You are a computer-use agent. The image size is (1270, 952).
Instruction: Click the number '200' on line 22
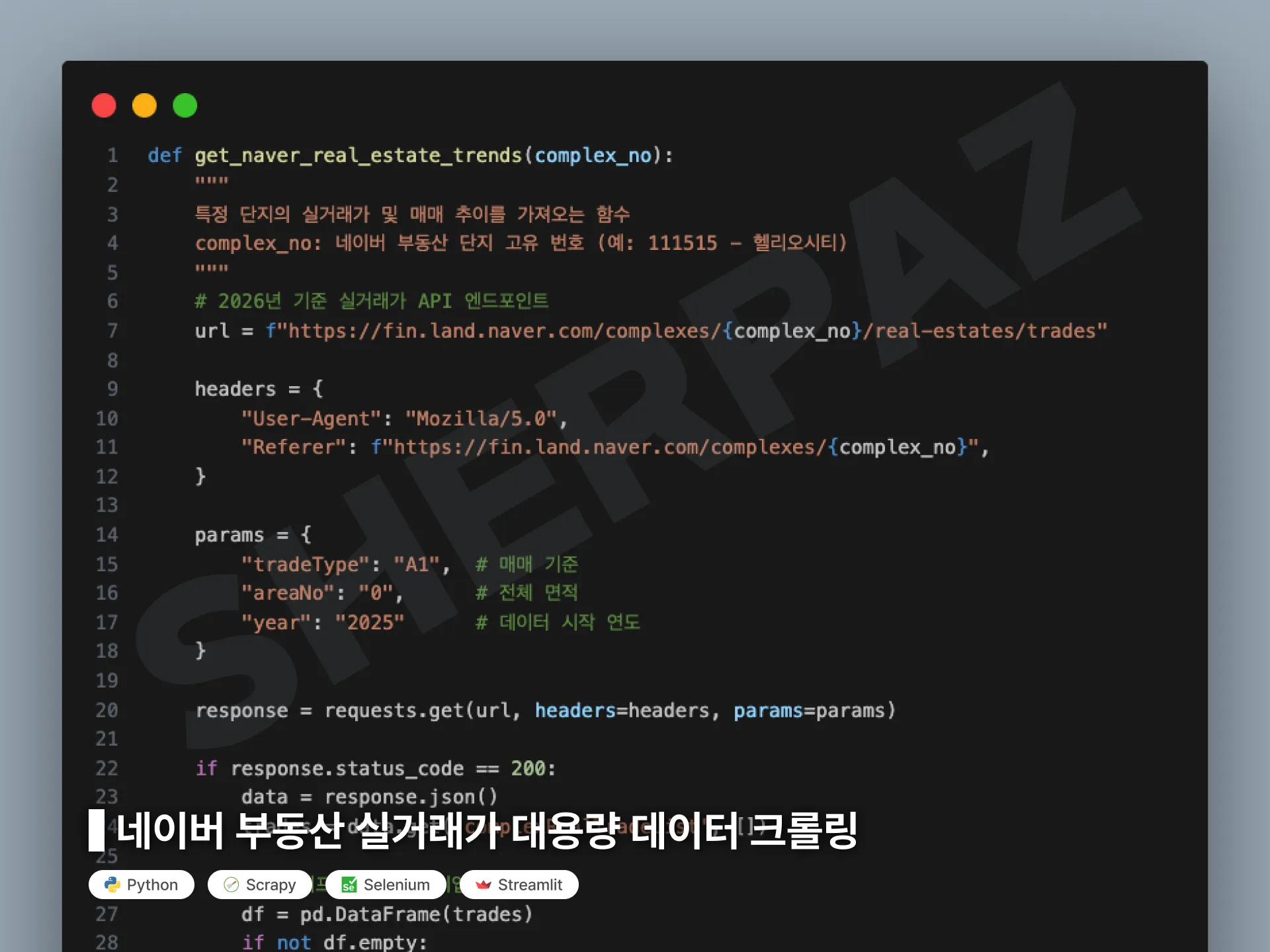click(x=528, y=769)
